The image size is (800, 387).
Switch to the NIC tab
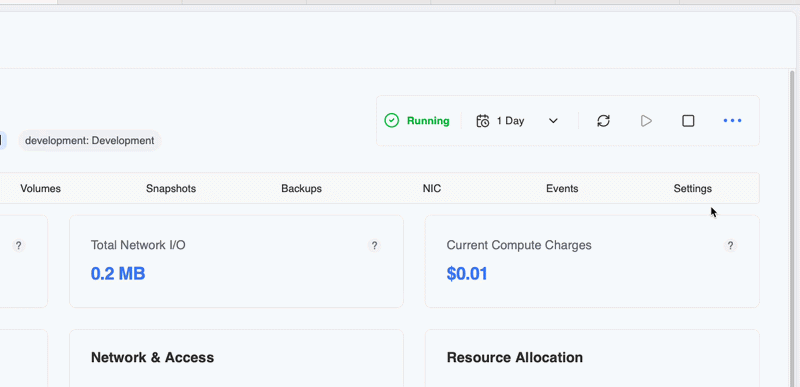pyautogui.click(x=432, y=189)
